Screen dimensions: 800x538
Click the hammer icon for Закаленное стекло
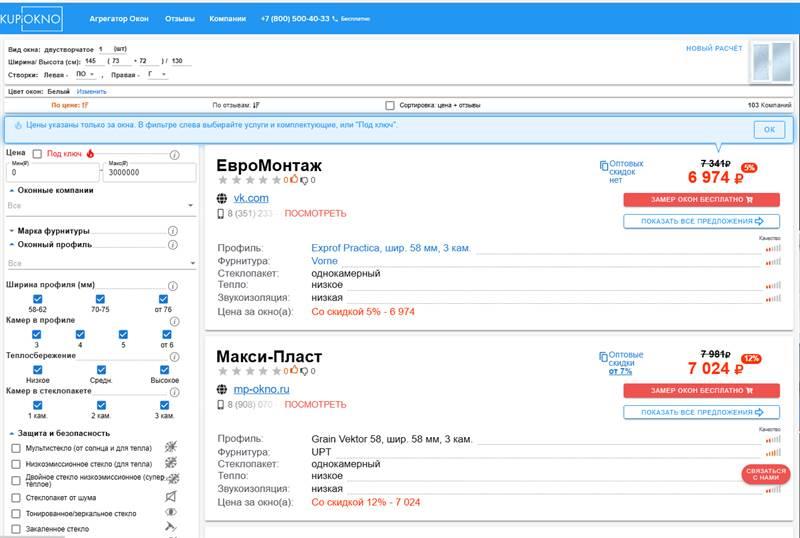tap(170, 527)
